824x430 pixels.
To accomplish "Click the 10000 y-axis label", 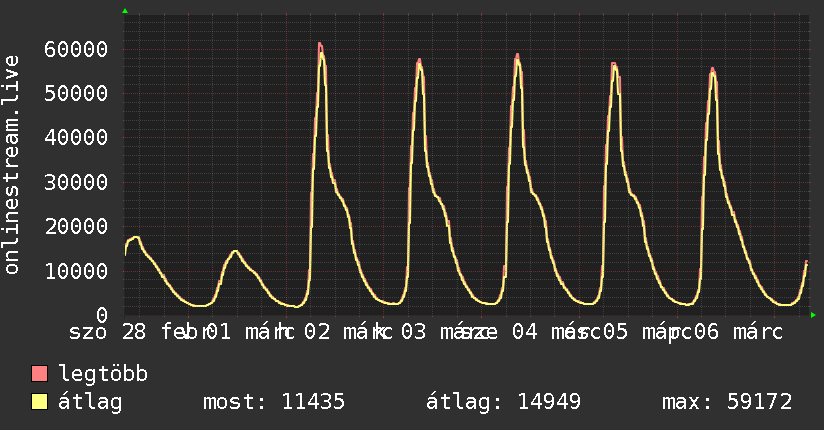I will coord(76,271).
